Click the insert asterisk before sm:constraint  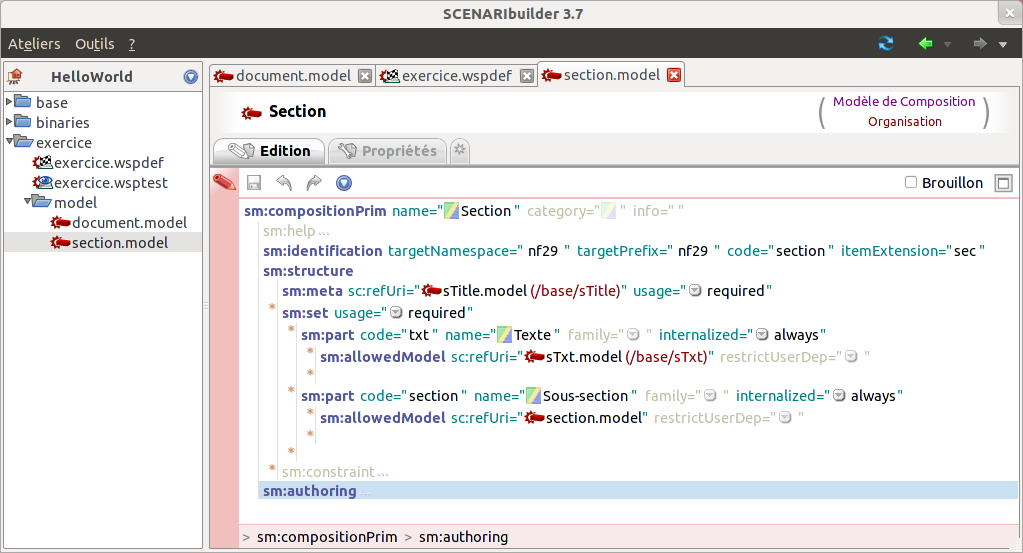point(272,468)
